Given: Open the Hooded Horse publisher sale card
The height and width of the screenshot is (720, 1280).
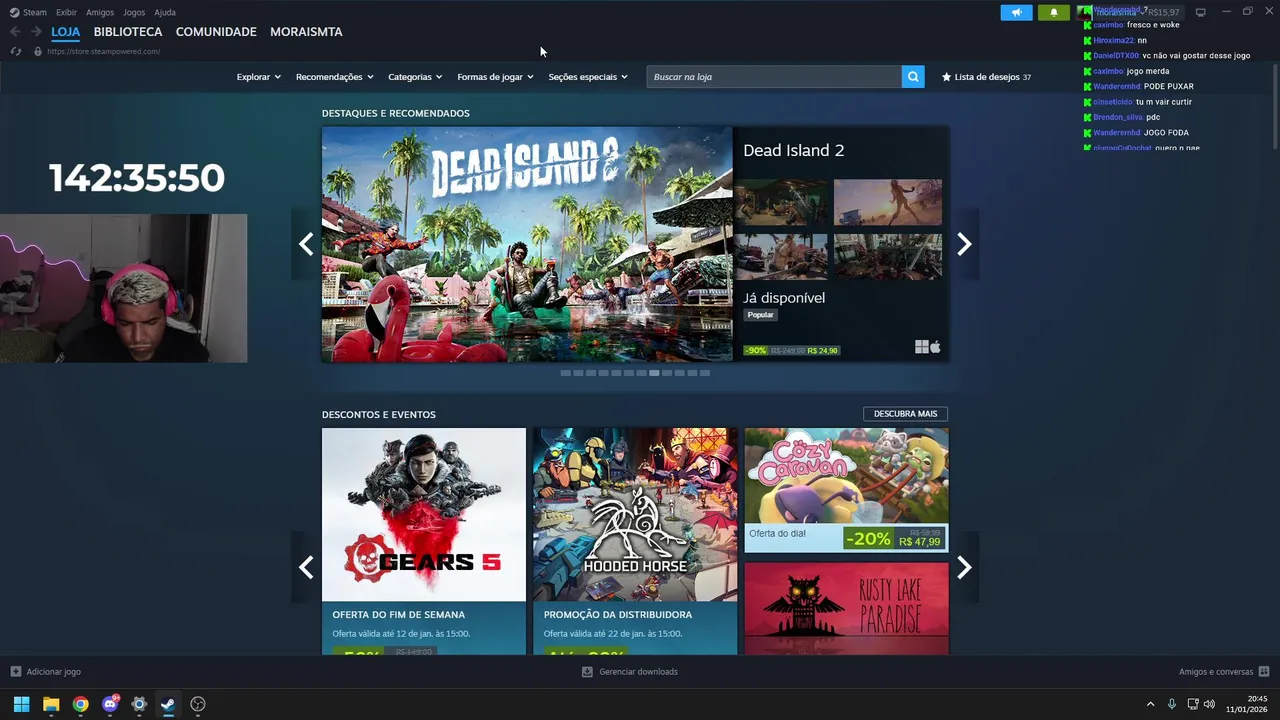Looking at the screenshot, I should coord(635,541).
